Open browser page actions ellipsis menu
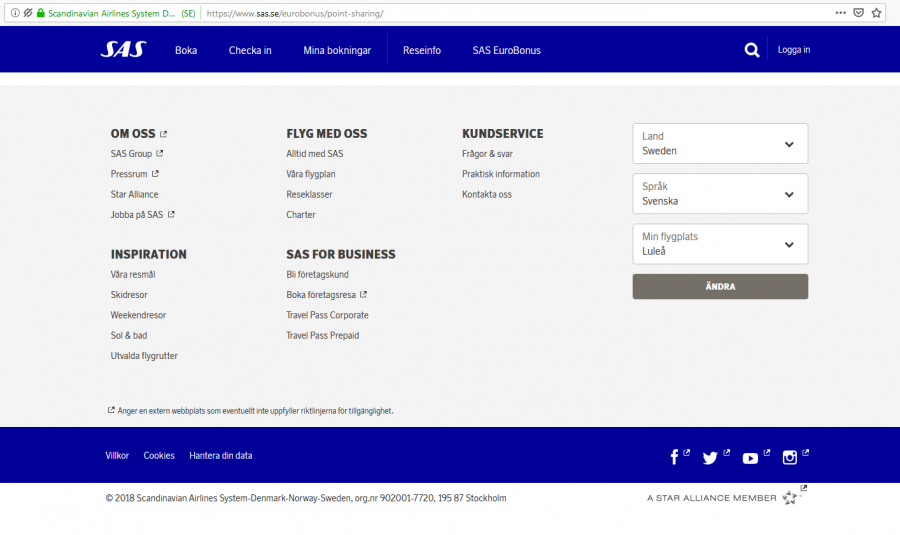The image size is (900, 535). pos(840,13)
